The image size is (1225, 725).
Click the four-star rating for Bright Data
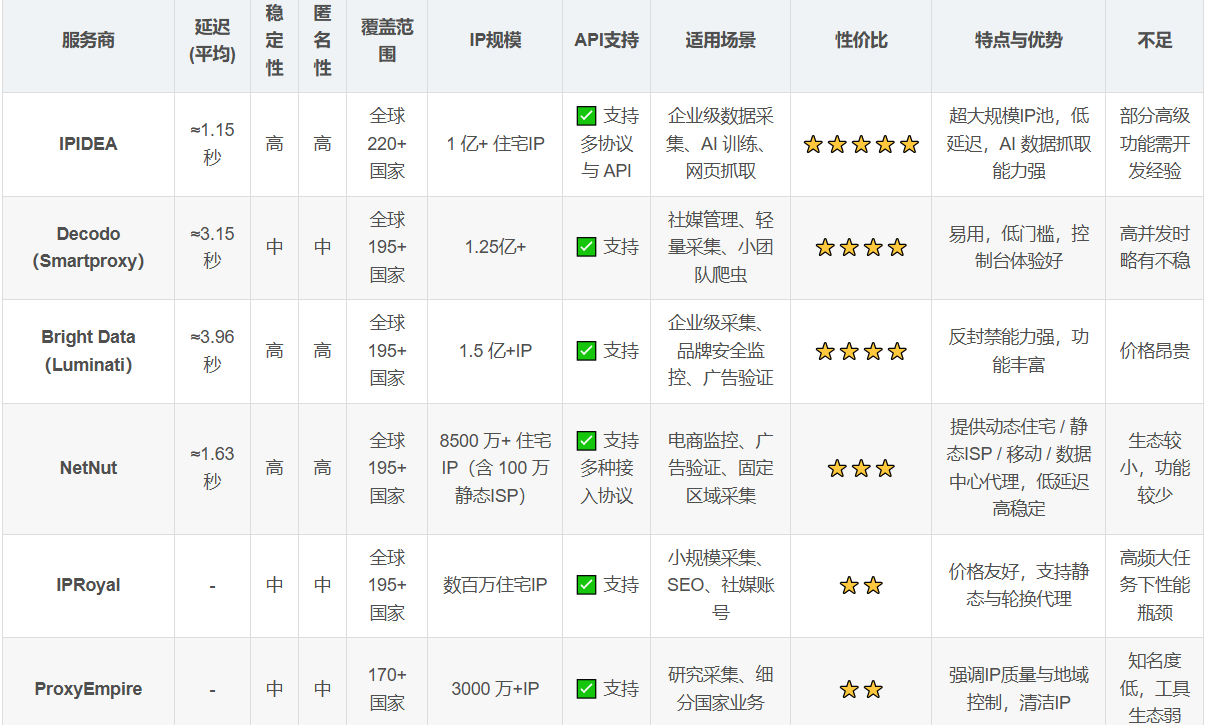(x=860, y=352)
